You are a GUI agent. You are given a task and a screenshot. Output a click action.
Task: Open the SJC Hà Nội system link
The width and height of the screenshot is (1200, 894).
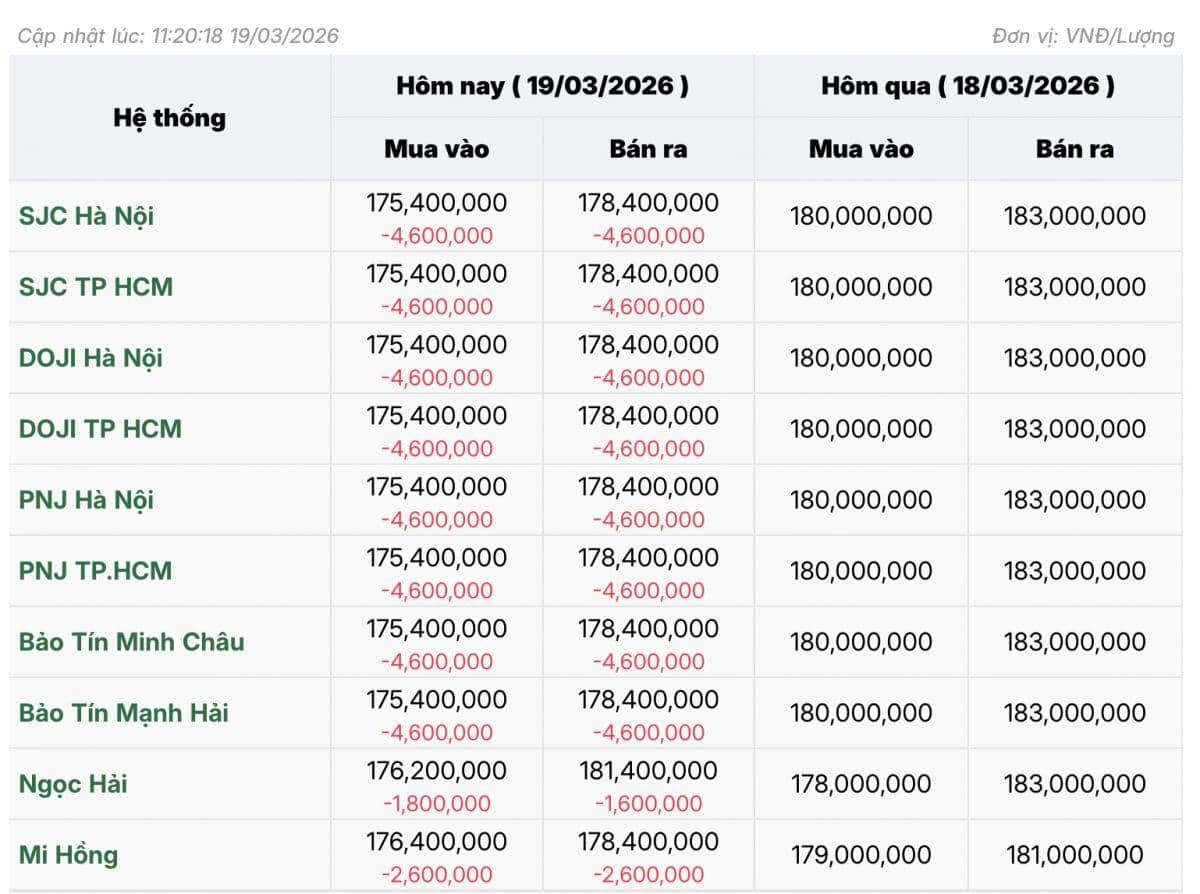[x=86, y=216]
